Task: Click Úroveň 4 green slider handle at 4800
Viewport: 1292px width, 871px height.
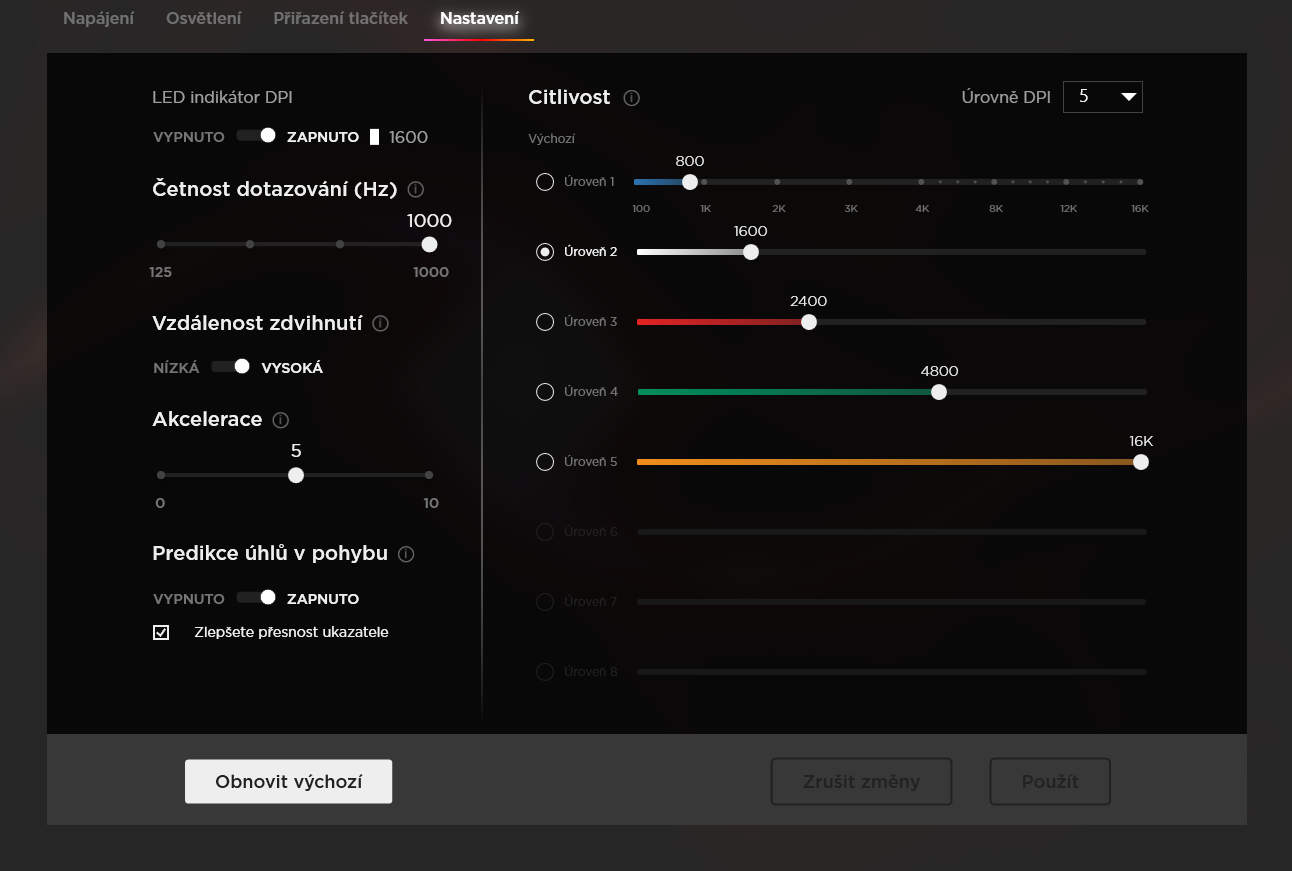Action: pos(939,392)
